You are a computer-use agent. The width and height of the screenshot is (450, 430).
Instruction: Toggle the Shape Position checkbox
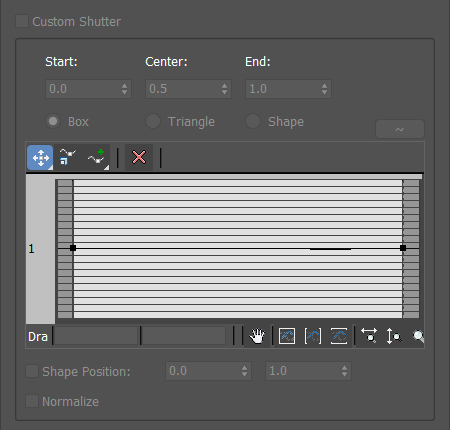point(32,371)
